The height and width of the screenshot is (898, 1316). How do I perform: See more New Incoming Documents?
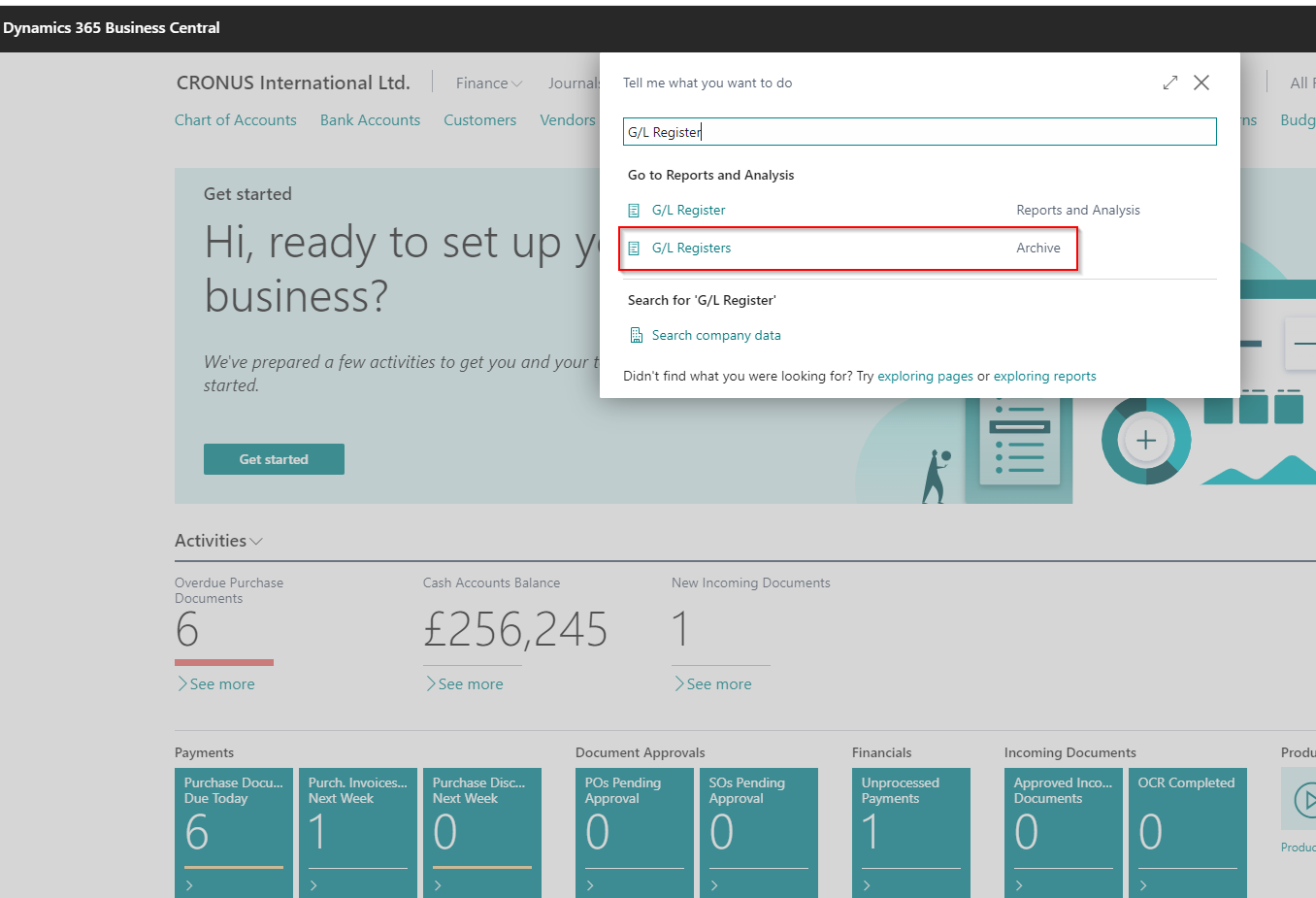click(713, 684)
